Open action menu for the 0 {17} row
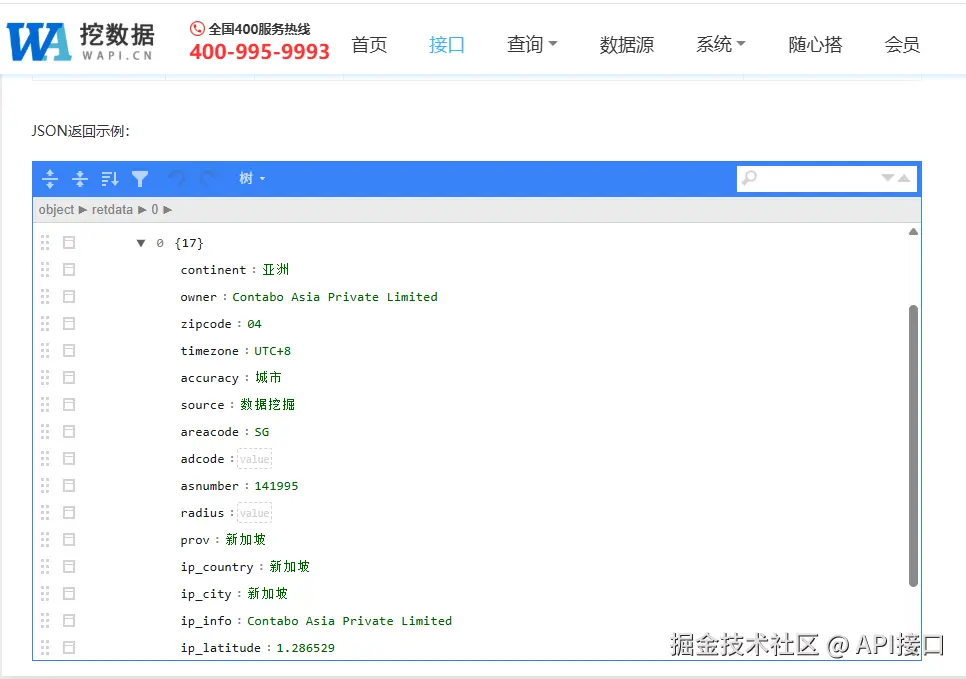The image size is (966, 679). [69, 243]
